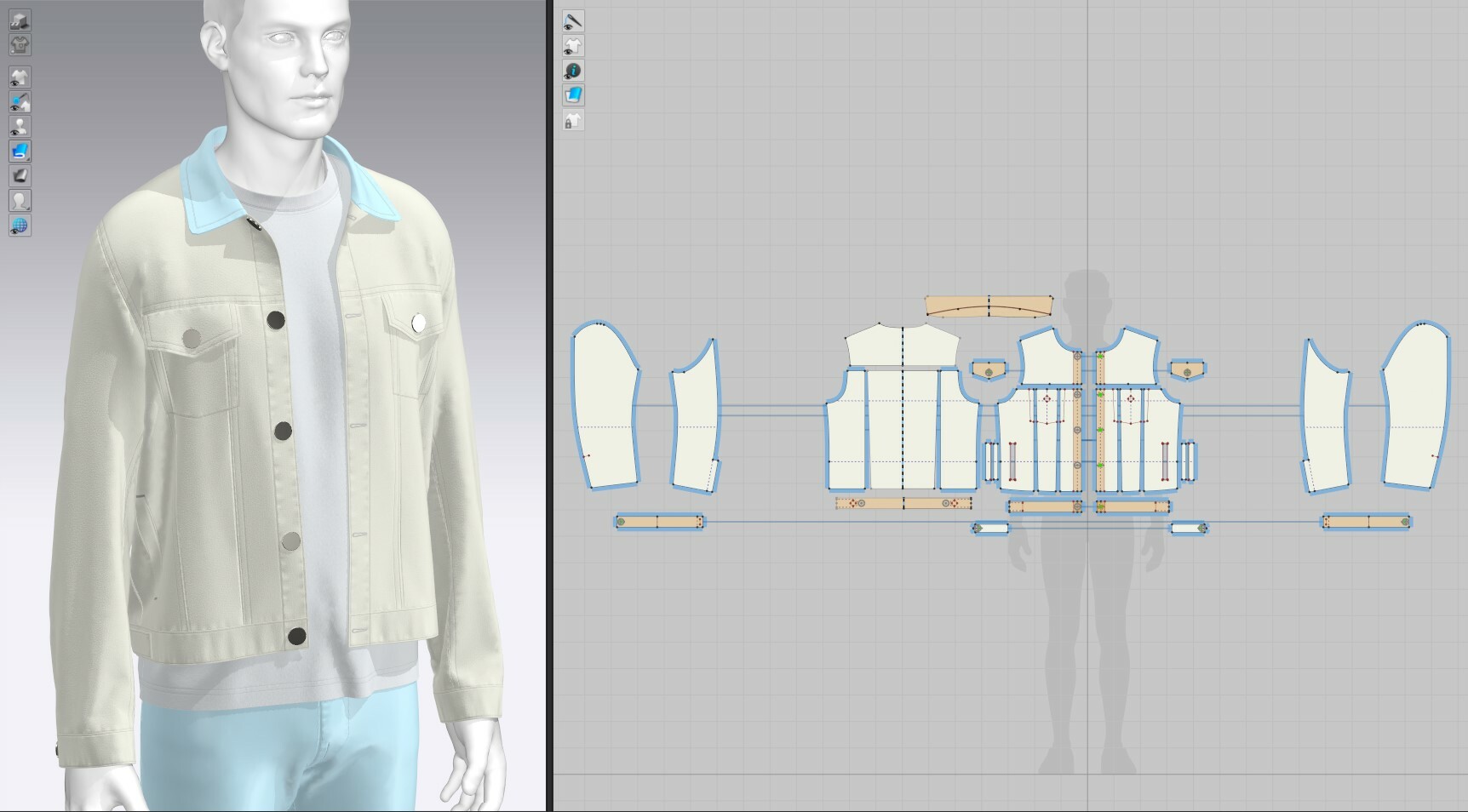Click the garment fitting icon below the render icon

coord(21,46)
